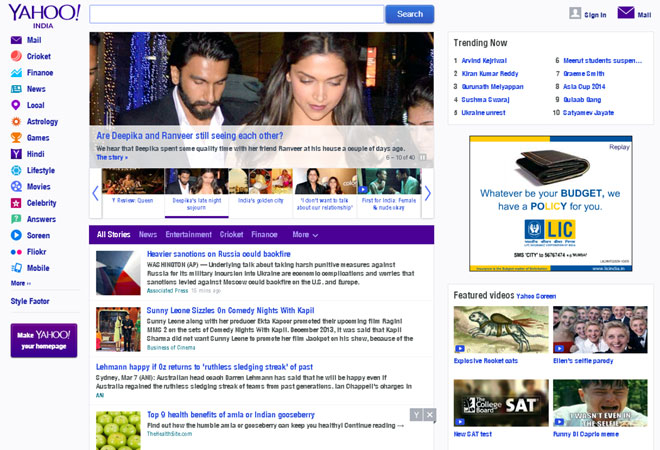Play the Ellen's selfie parody video
The width and height of the screenshot is (660, 450).
pos(600,330)
